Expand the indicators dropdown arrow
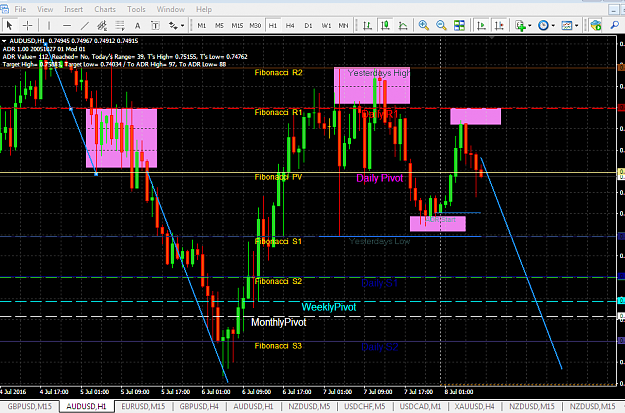This screenshot has width=625, height=413. 530,26
